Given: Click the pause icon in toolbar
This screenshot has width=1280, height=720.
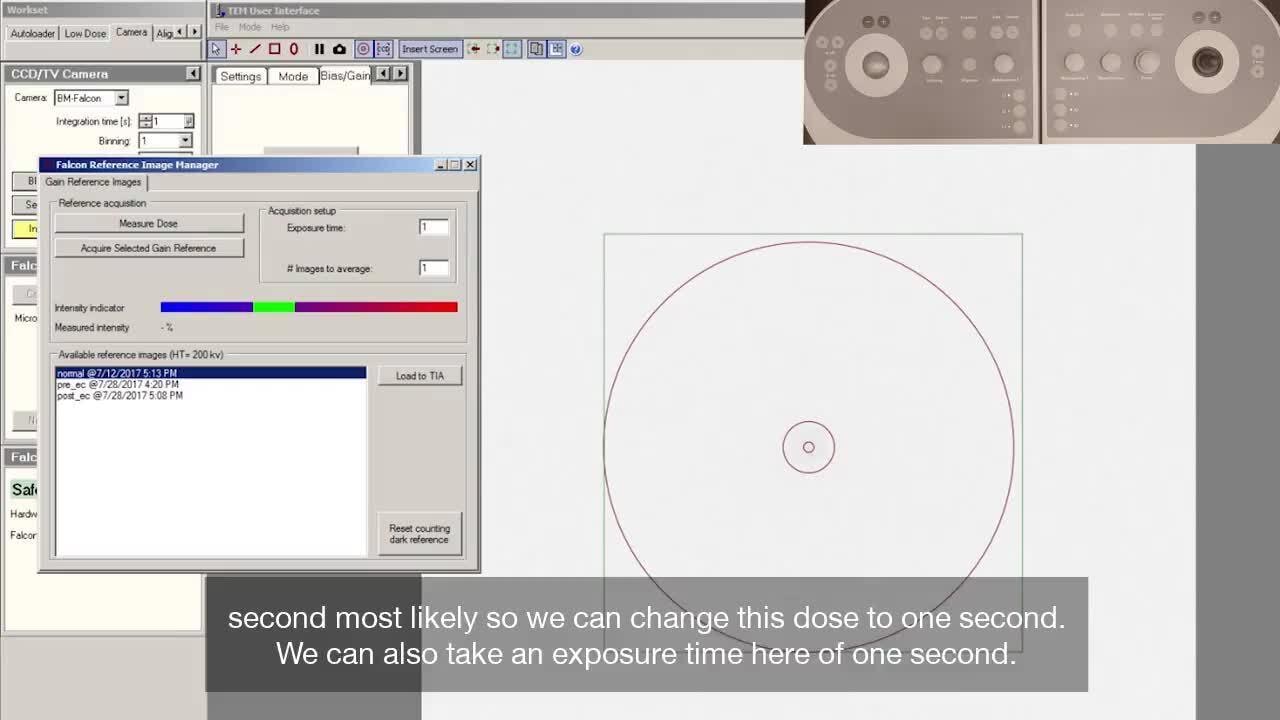Looking at the screenshot, I should tap(319, 49).
